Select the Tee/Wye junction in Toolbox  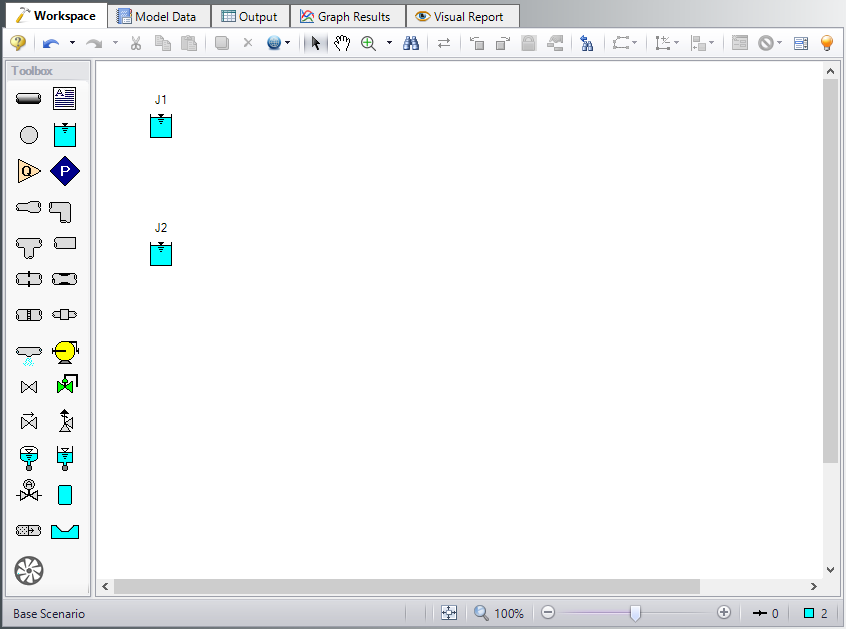tap(29, 248)
